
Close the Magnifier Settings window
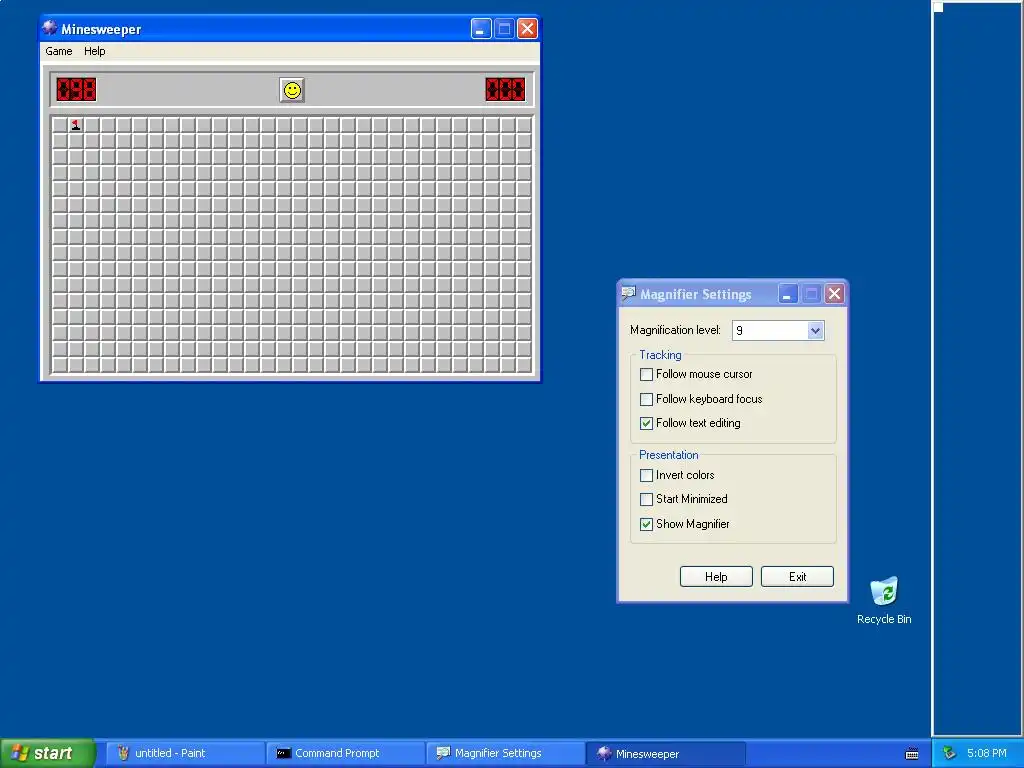point(834,294)
